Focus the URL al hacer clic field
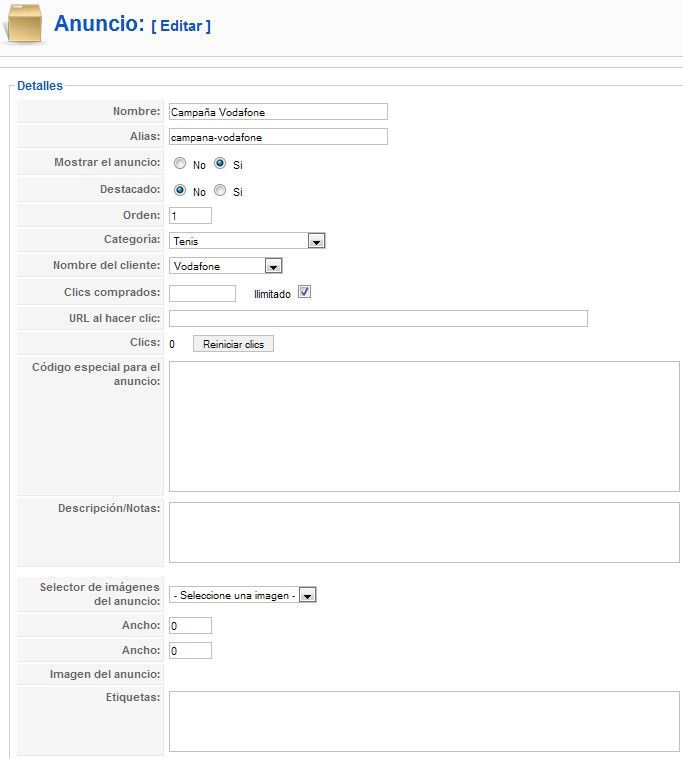This screenshot has width=683, height=758. click(378, 319)
